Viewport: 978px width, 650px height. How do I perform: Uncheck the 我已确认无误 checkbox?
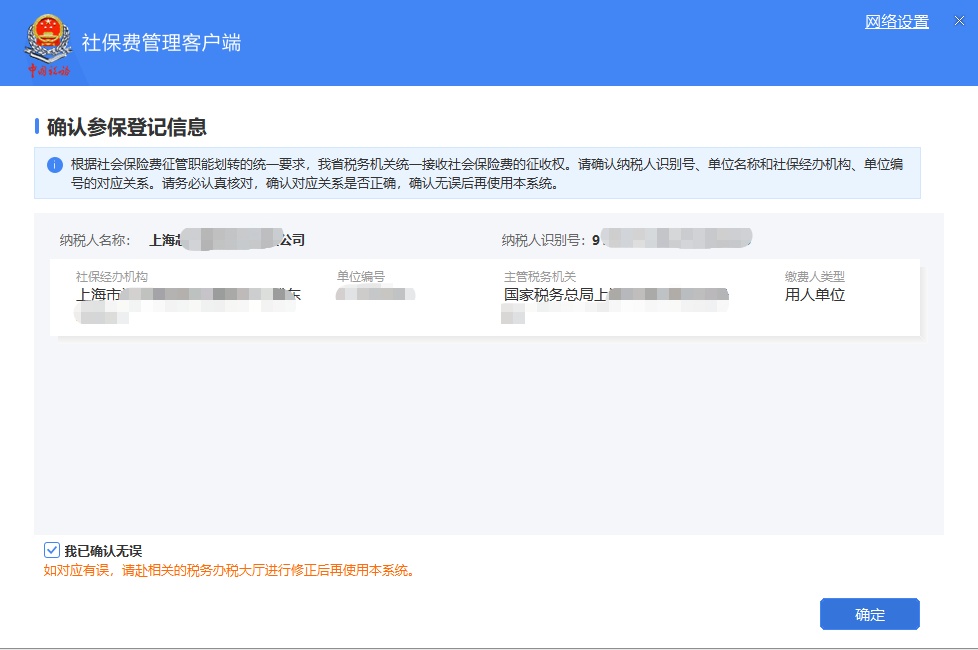(52, 550)
